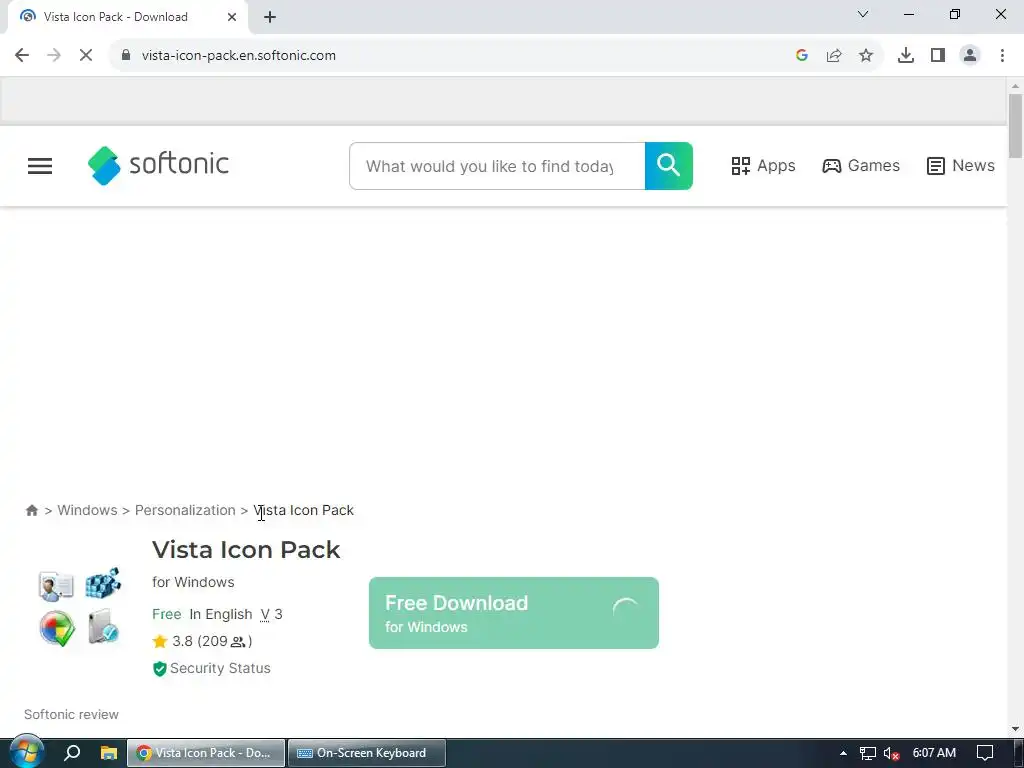Click the forward navigation arrow
The image size is (1024, 768).
point(54,56)
